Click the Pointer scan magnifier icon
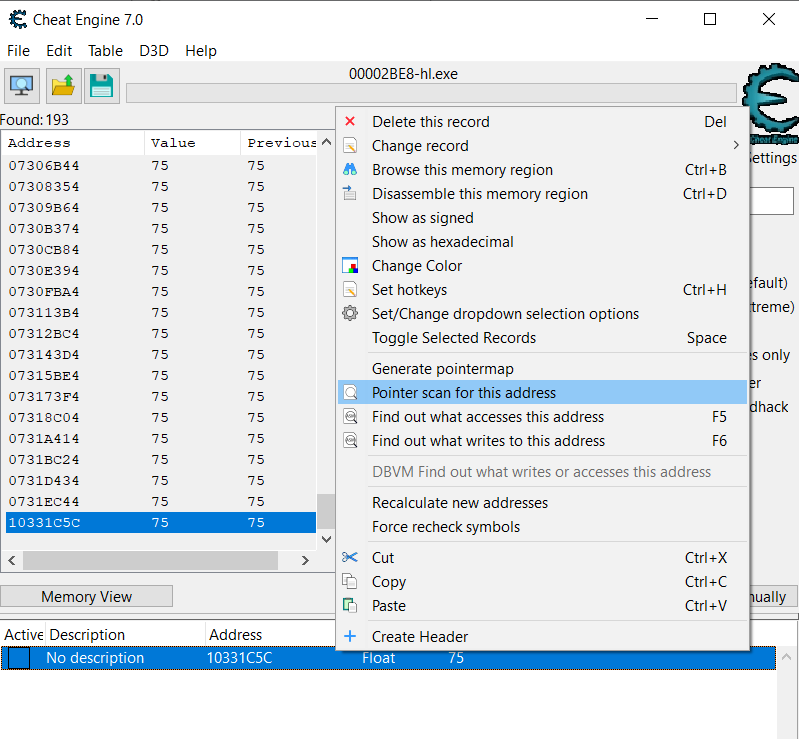799x739 pixels. 351,392
